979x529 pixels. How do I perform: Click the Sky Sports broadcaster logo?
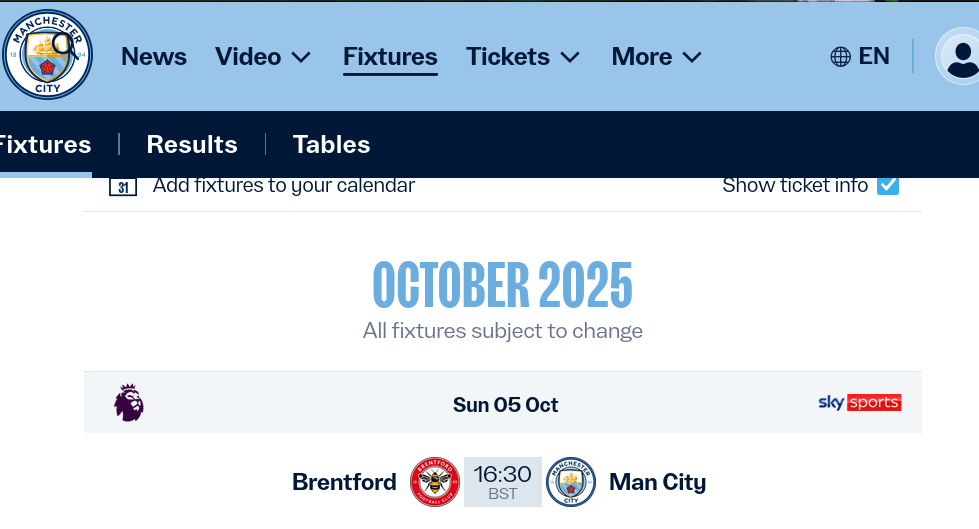(x=860, y=403)
